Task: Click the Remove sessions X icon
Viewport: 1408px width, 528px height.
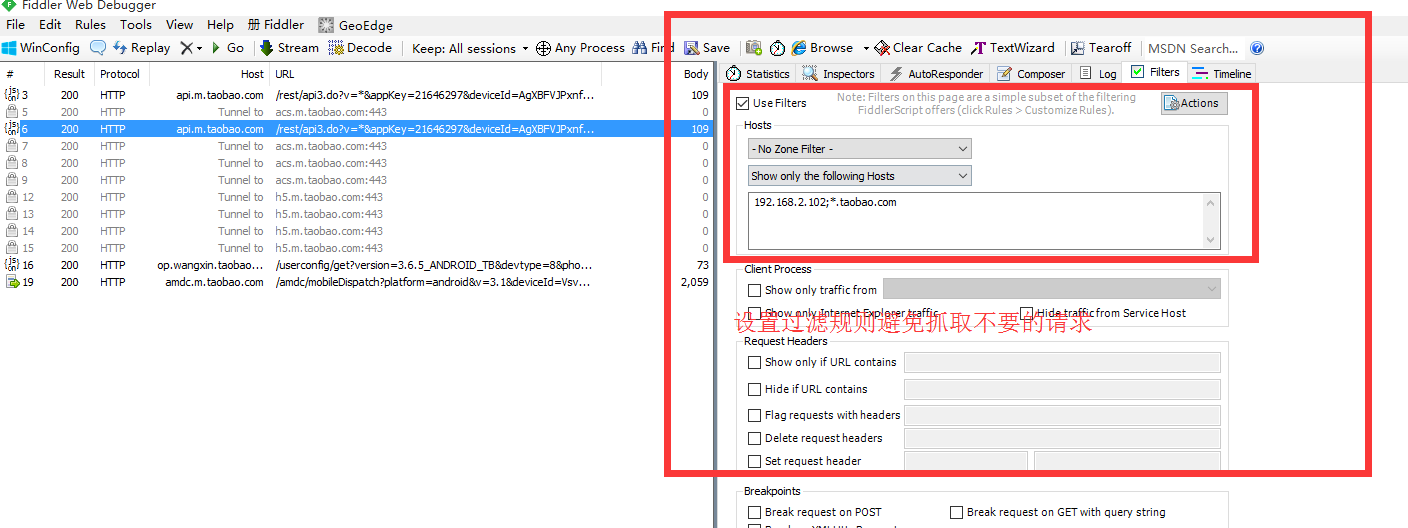Action: click(x=186, y=48)
